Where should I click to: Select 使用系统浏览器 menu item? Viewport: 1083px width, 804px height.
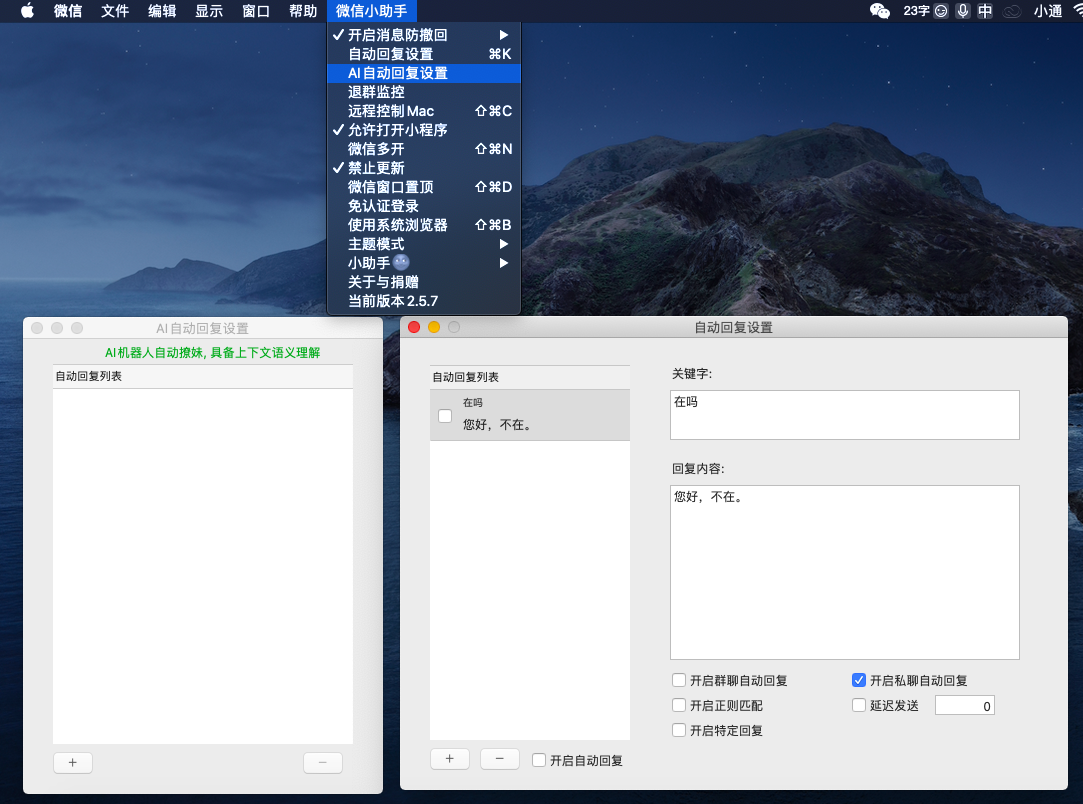423,225
